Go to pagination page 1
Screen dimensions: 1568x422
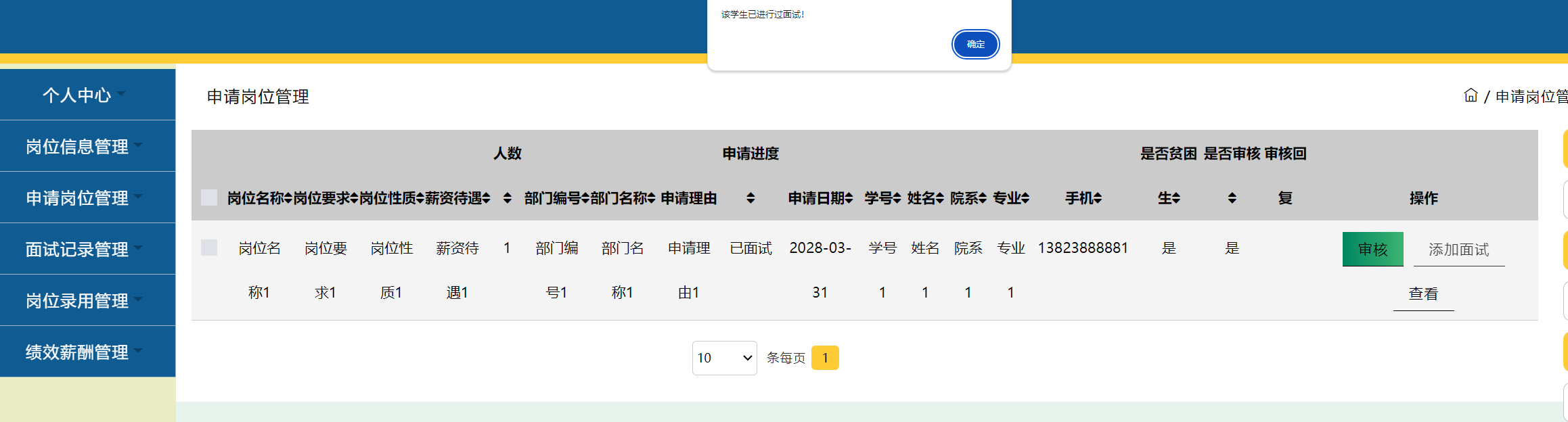click(825, 358)
